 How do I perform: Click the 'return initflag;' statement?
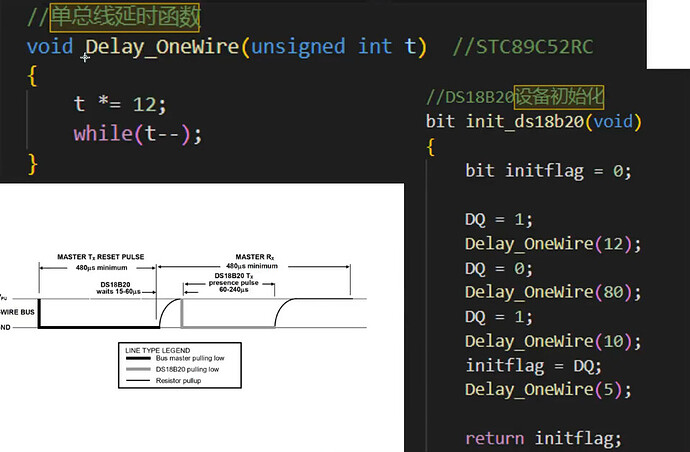click(x=543, y=438)
